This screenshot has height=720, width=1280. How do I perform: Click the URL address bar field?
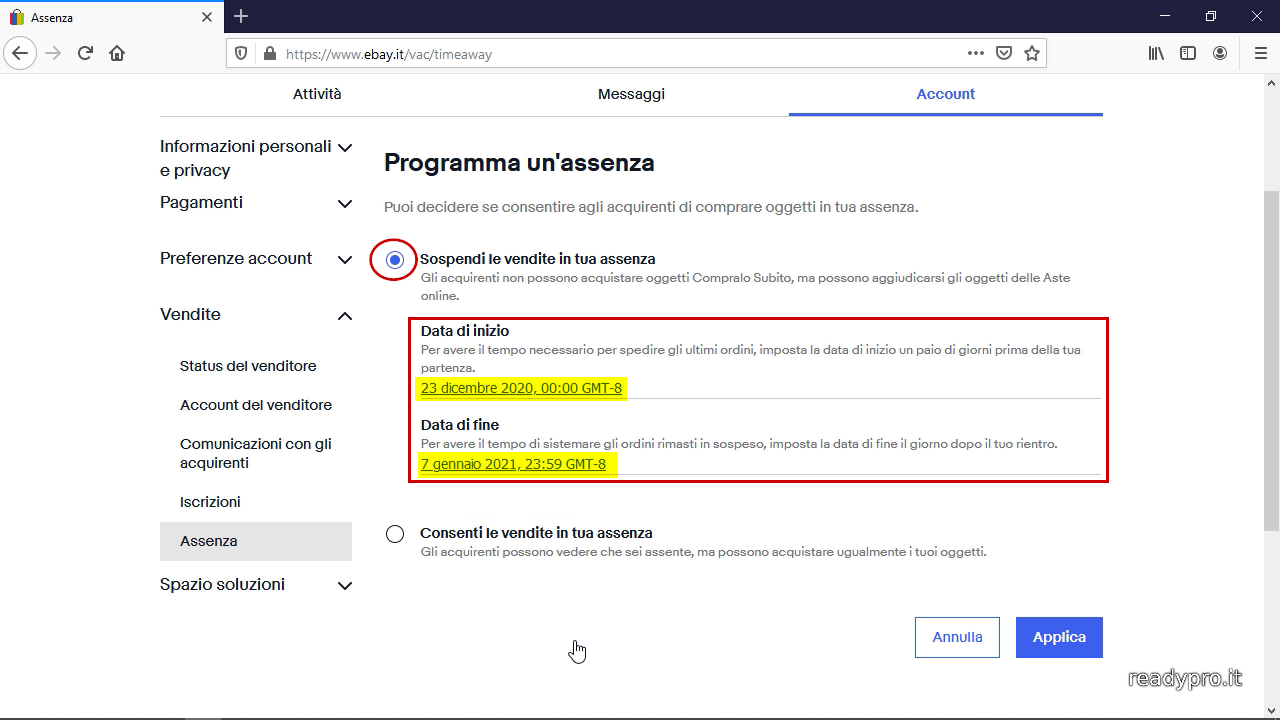[x=620, y=54]
